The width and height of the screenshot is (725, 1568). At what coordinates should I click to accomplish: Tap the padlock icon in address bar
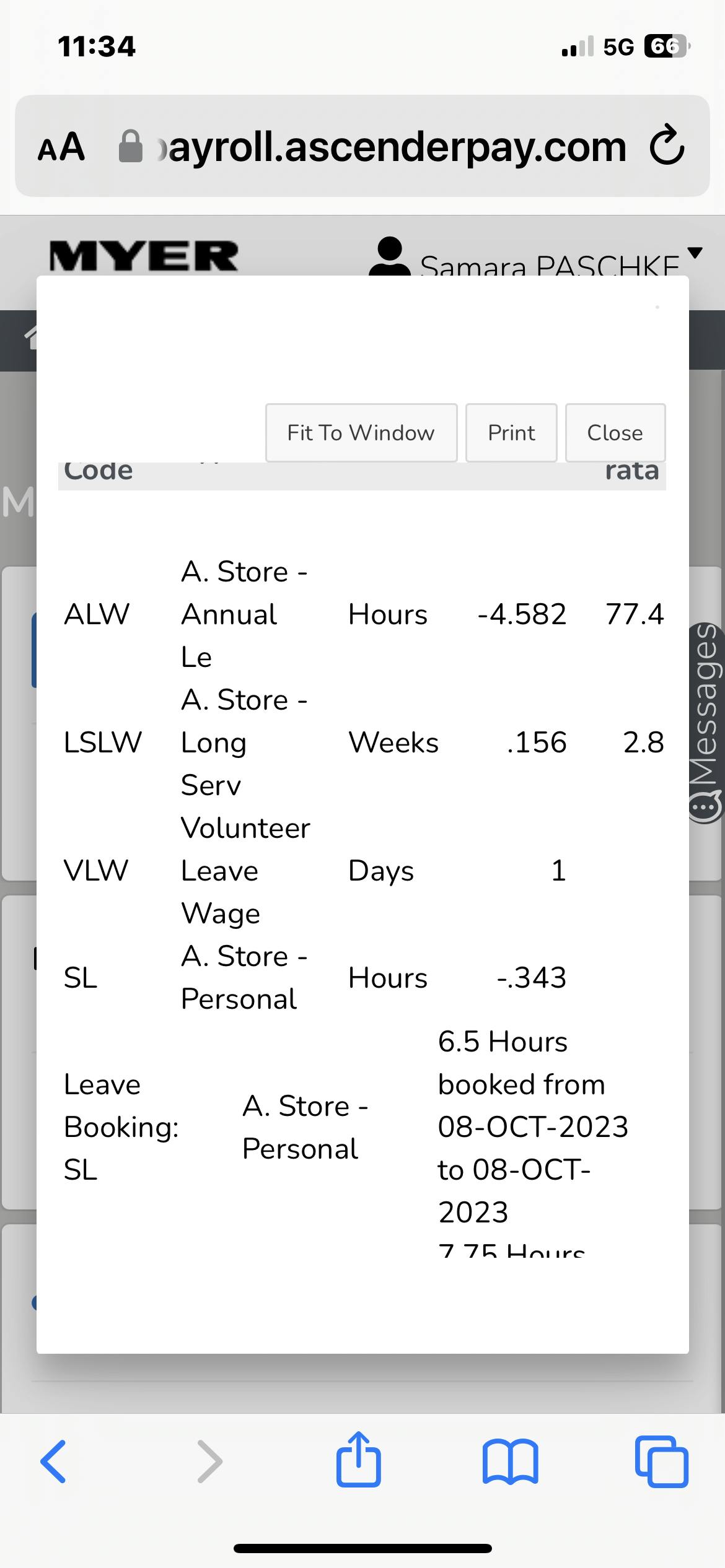pyautogui.click(x=130, y=147)
